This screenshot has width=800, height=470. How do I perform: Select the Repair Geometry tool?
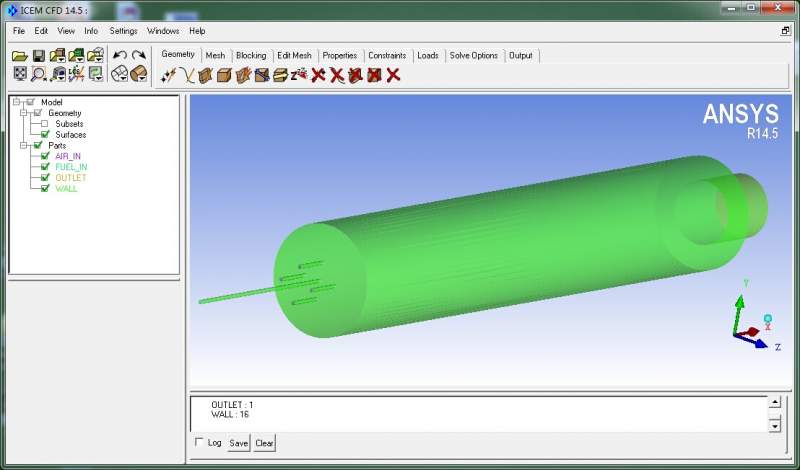coord(262,76)
